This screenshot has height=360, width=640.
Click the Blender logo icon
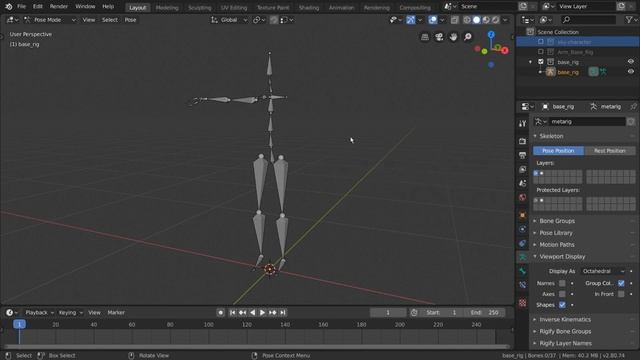9,7
